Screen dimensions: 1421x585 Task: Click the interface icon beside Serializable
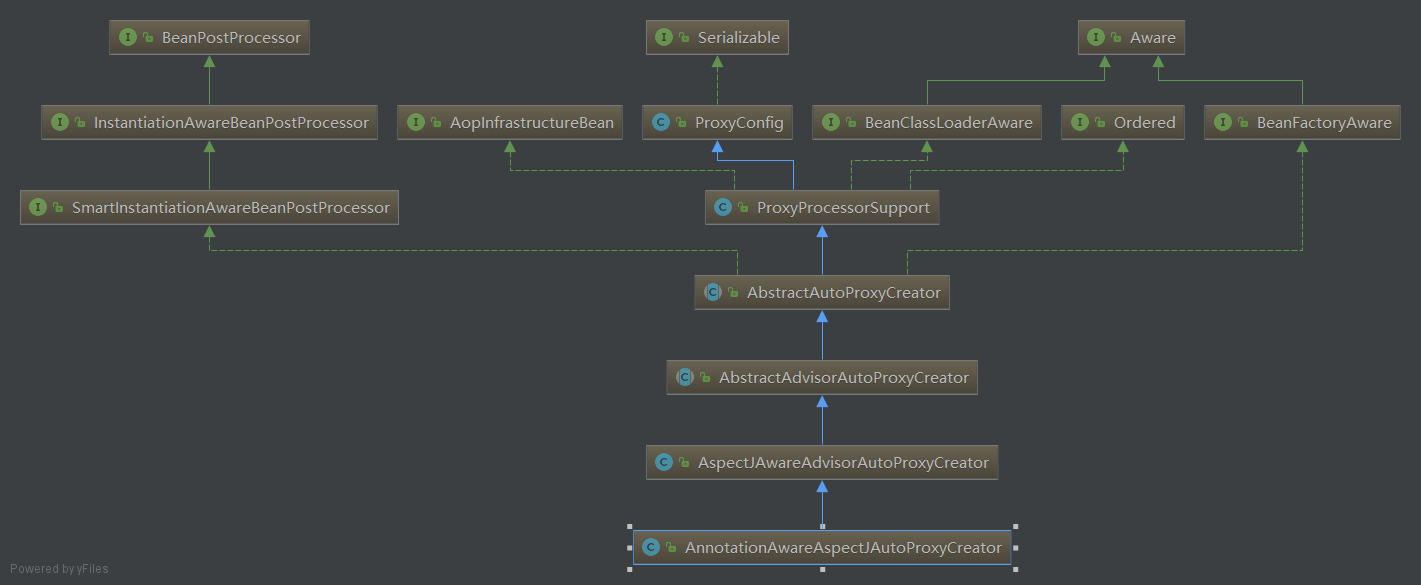click(663, 37)
